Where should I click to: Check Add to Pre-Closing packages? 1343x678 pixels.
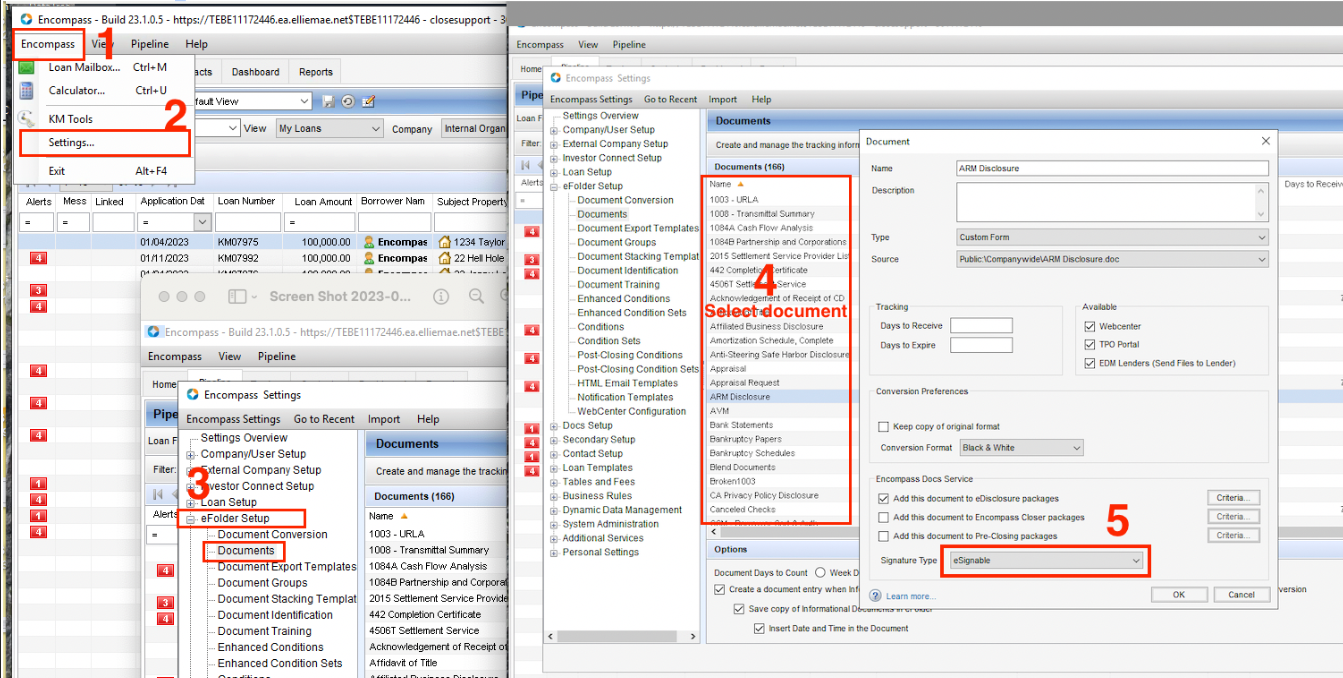pos(883,536)
